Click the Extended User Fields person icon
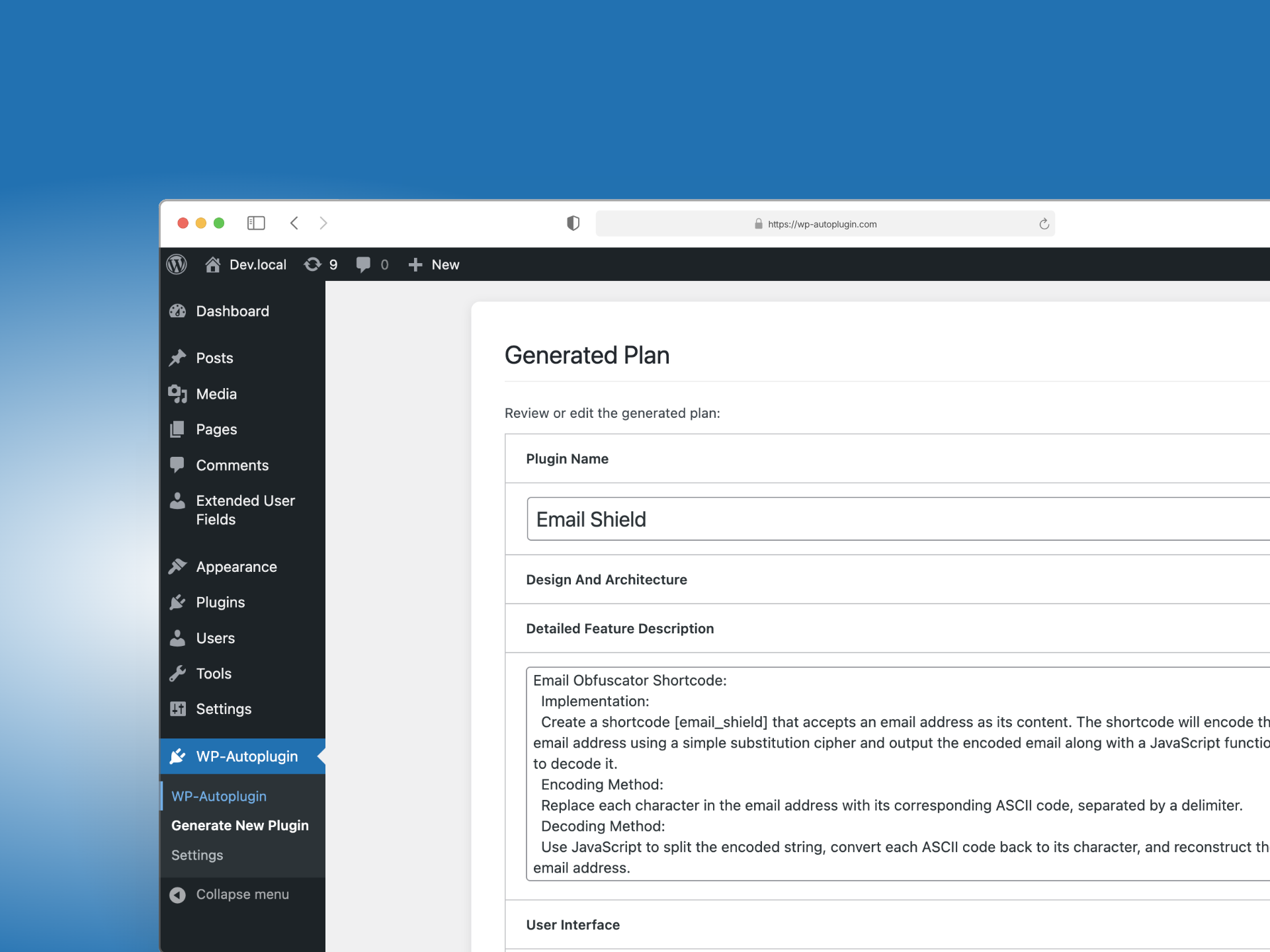This screenshot has width=1270, height=952. pos(177,500)
